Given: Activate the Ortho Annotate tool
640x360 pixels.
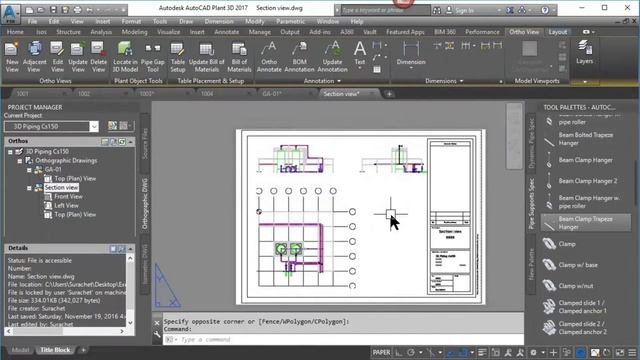Looking at the screenshot, I should pos(269,57).
